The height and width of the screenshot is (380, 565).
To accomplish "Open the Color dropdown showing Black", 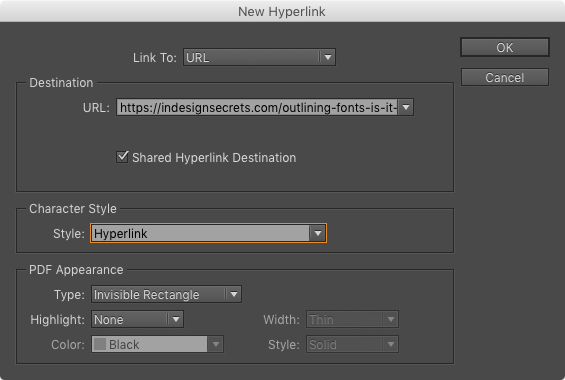I will click(157, 344).
